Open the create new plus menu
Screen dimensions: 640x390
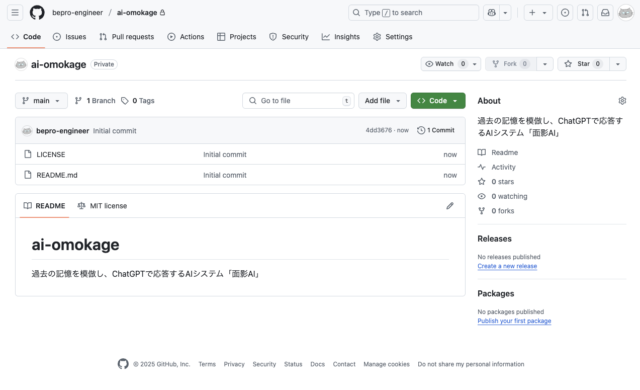click(x=538, y=13)
